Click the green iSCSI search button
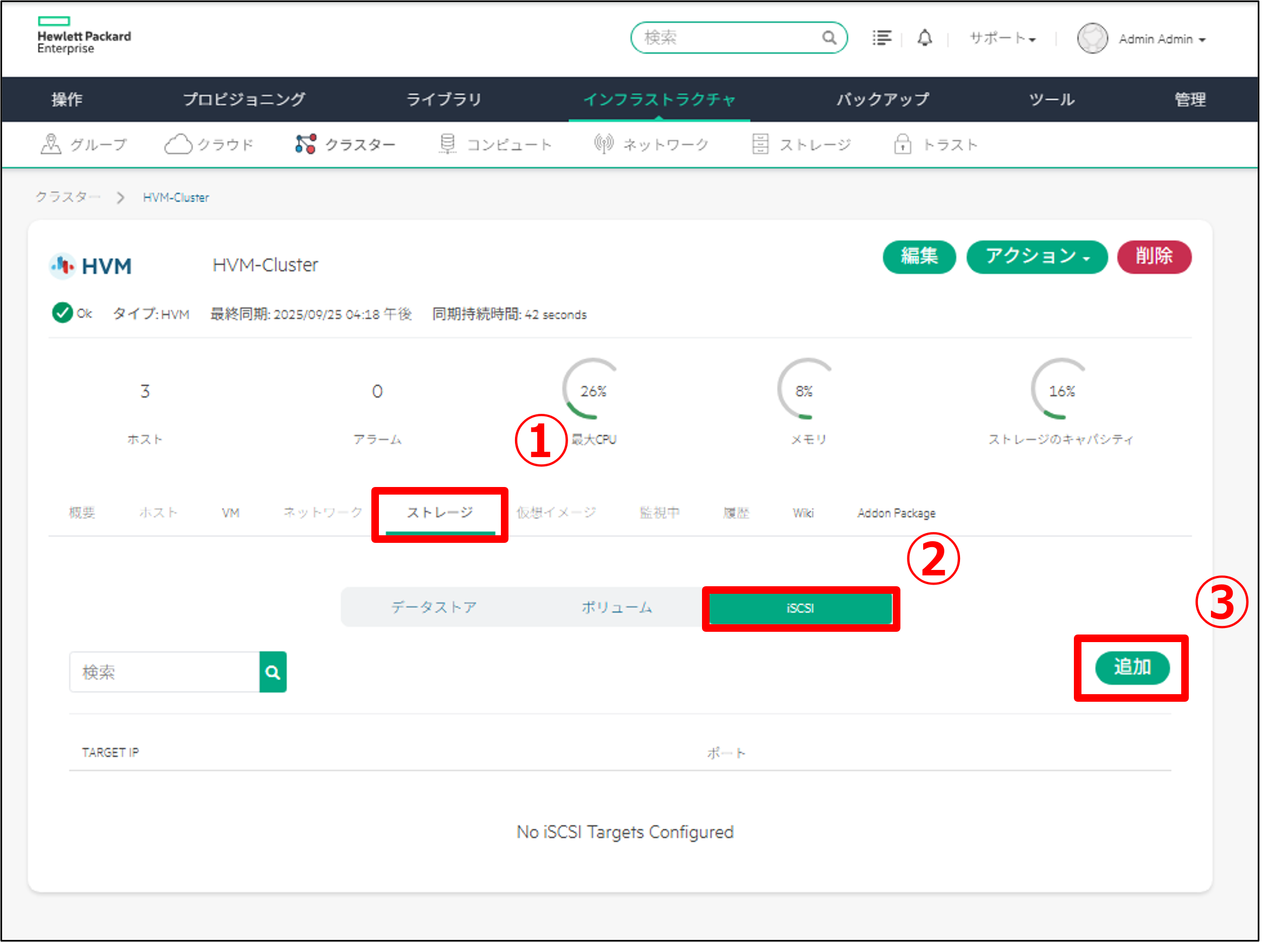Screen dimensions: 1288x942 pos(273,672)
